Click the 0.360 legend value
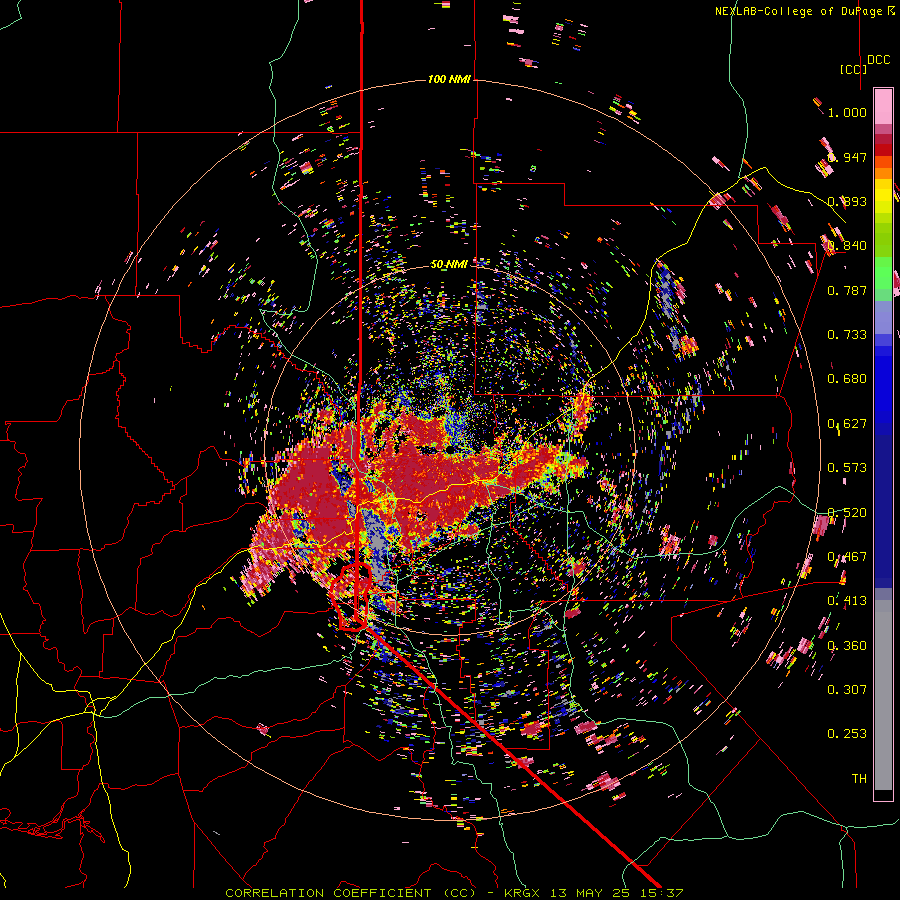 tap(847, 646)
